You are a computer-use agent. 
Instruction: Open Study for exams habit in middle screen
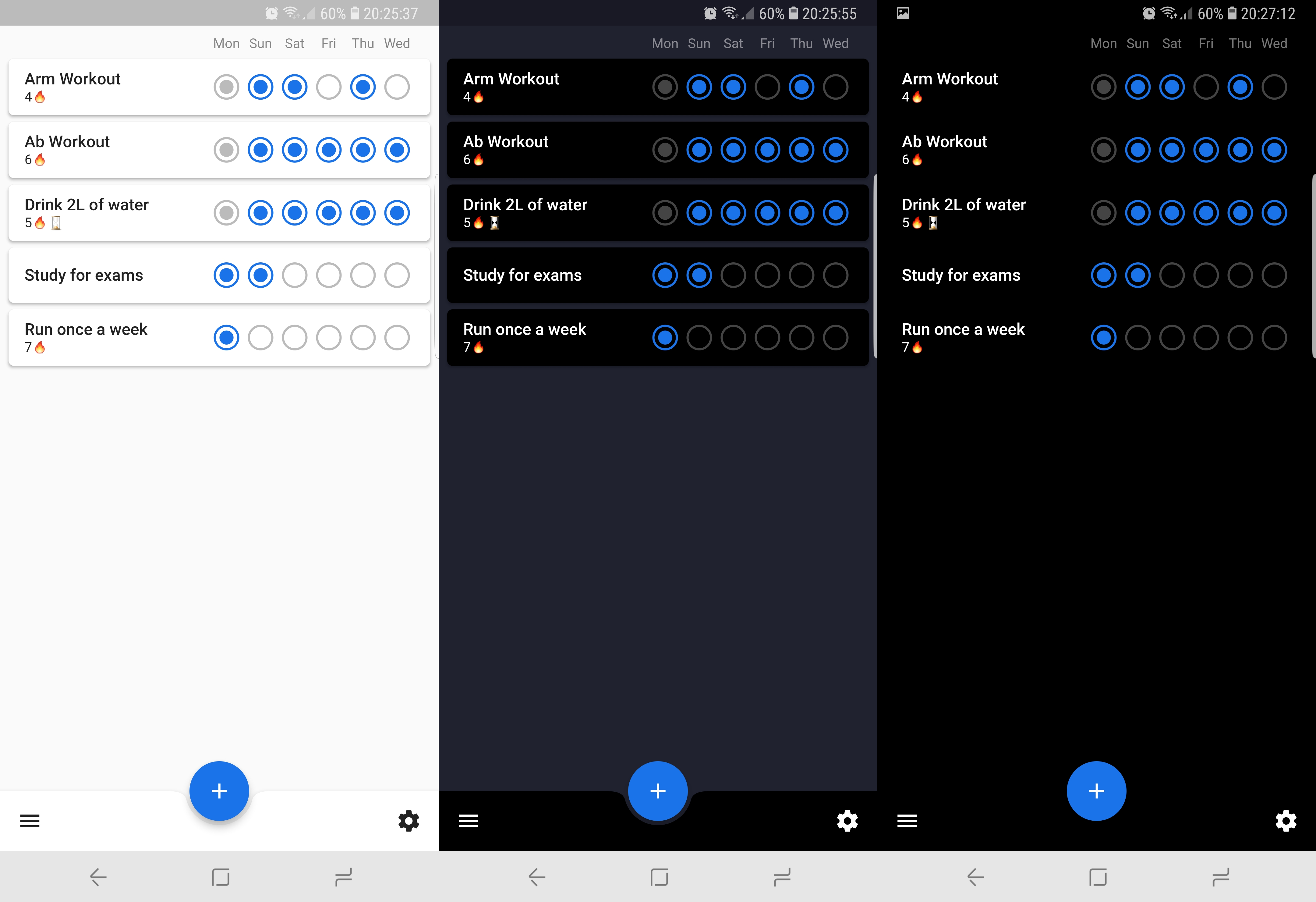pos(522,275)
